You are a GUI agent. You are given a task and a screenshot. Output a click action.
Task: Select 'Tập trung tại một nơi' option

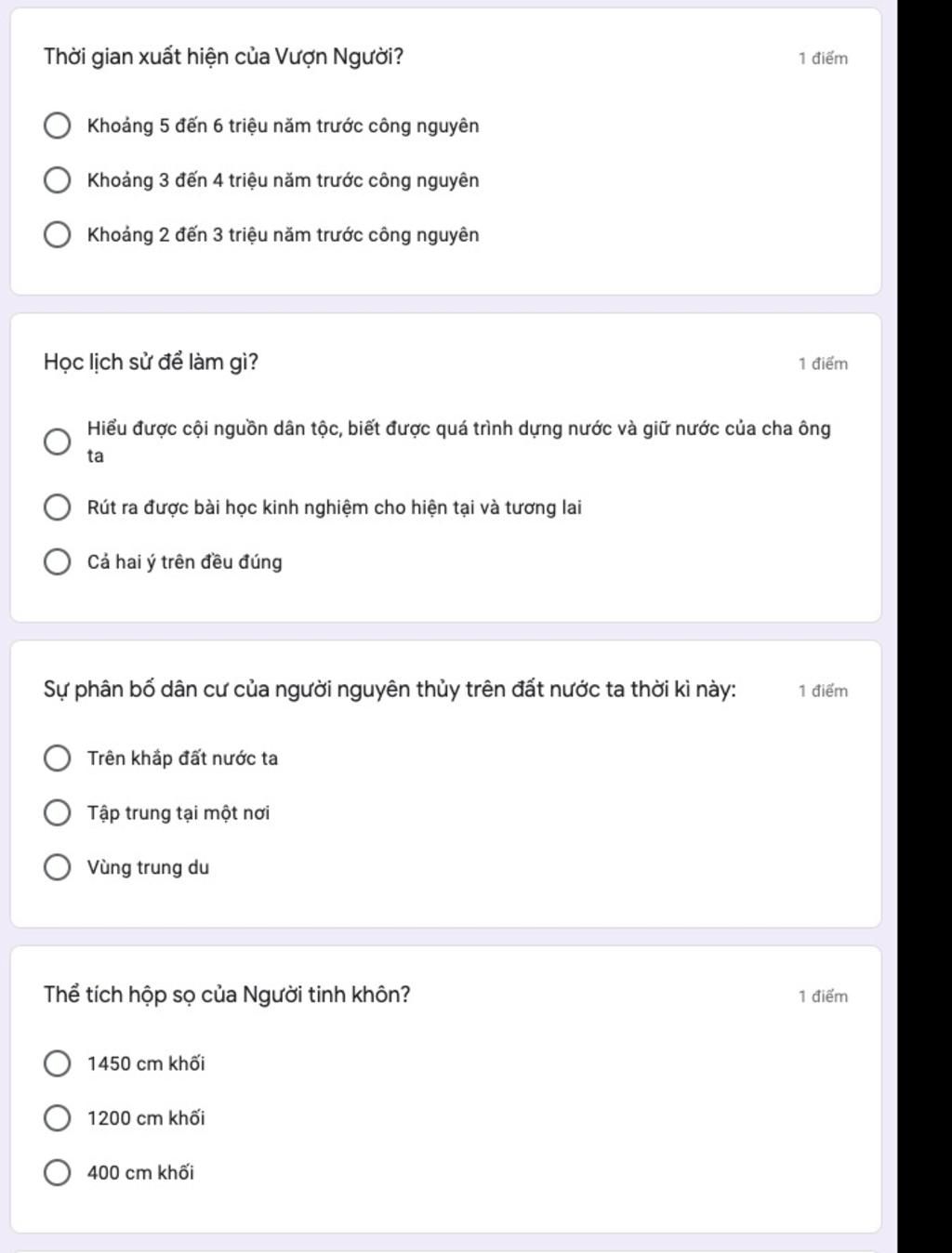coord(58,813)
